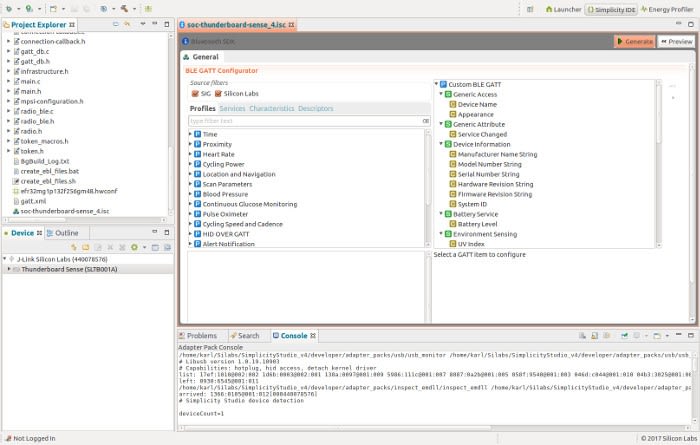Screen dimensions: 700x445
Task: Toggle the Silicon Labs source filter checkbox
Action: tap(218, 94)
